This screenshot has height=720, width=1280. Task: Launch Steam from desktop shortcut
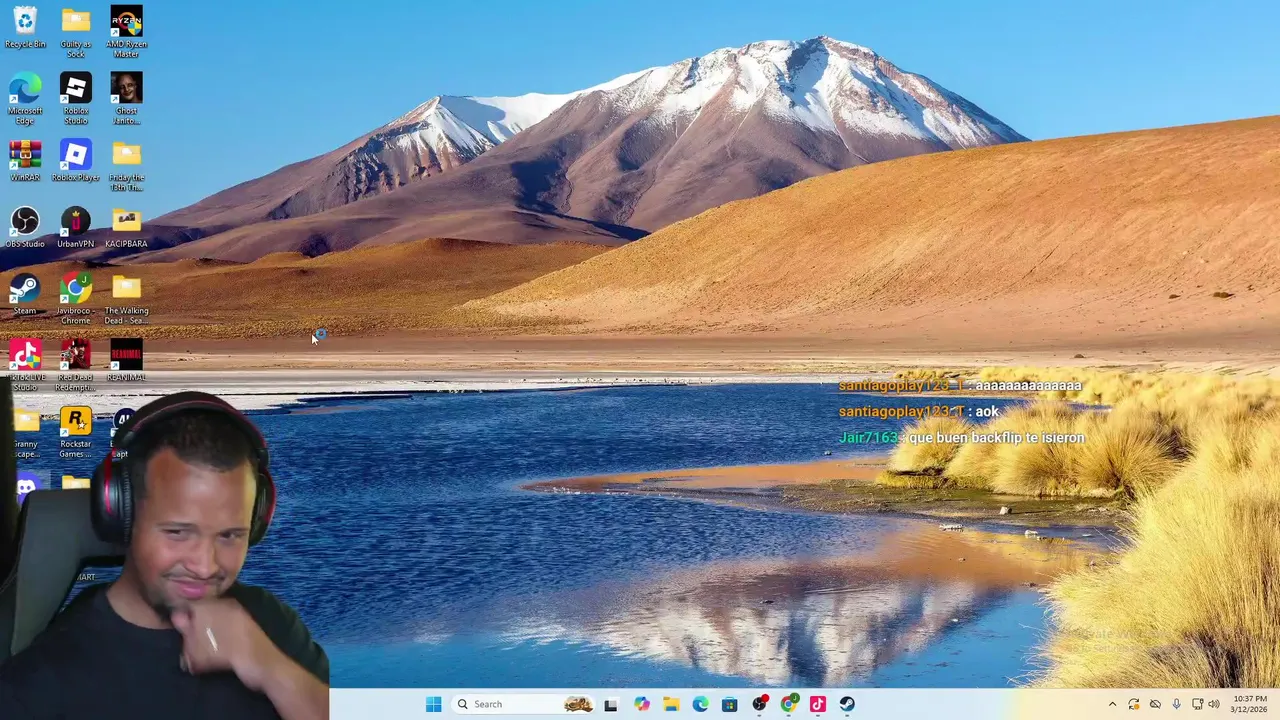pyautogui.click(x=25, y=294)
